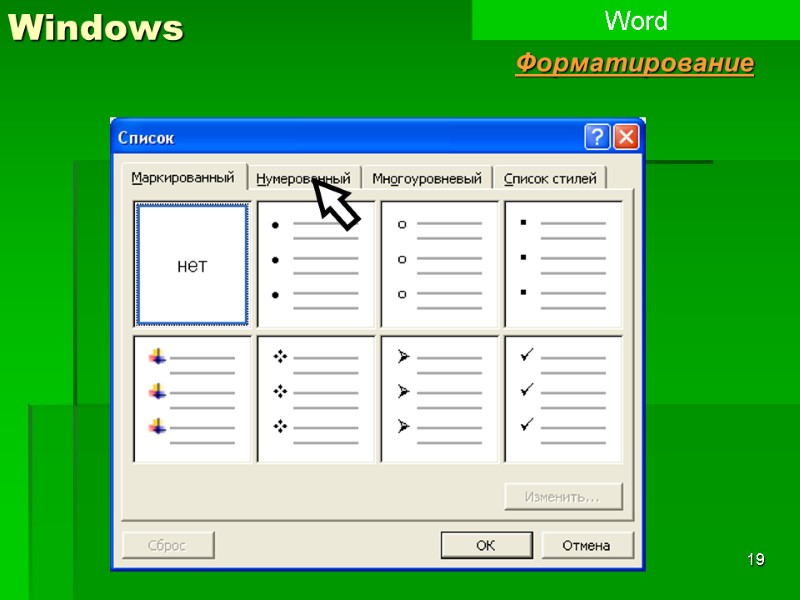Click the Windows slide title

[95, 27]
